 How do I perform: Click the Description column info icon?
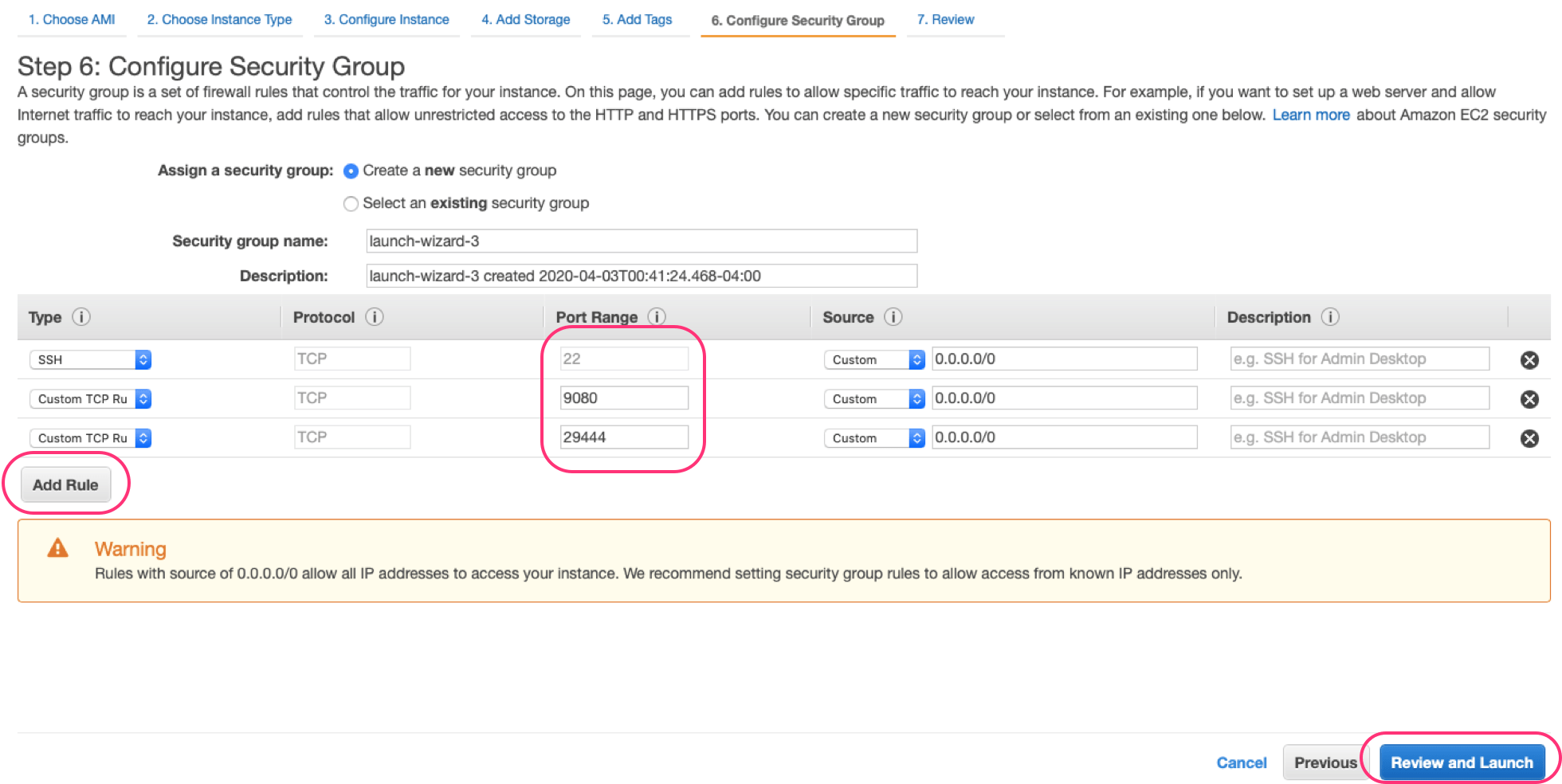point(1330,317)
